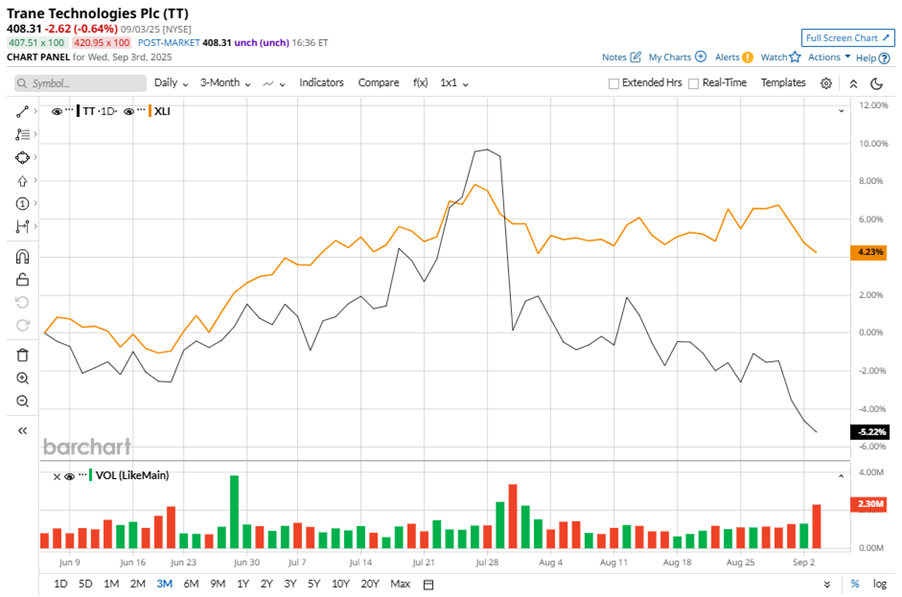902x597 pixels.
Task: Hide the VOL indicator pane
Action: coord(70,476)
